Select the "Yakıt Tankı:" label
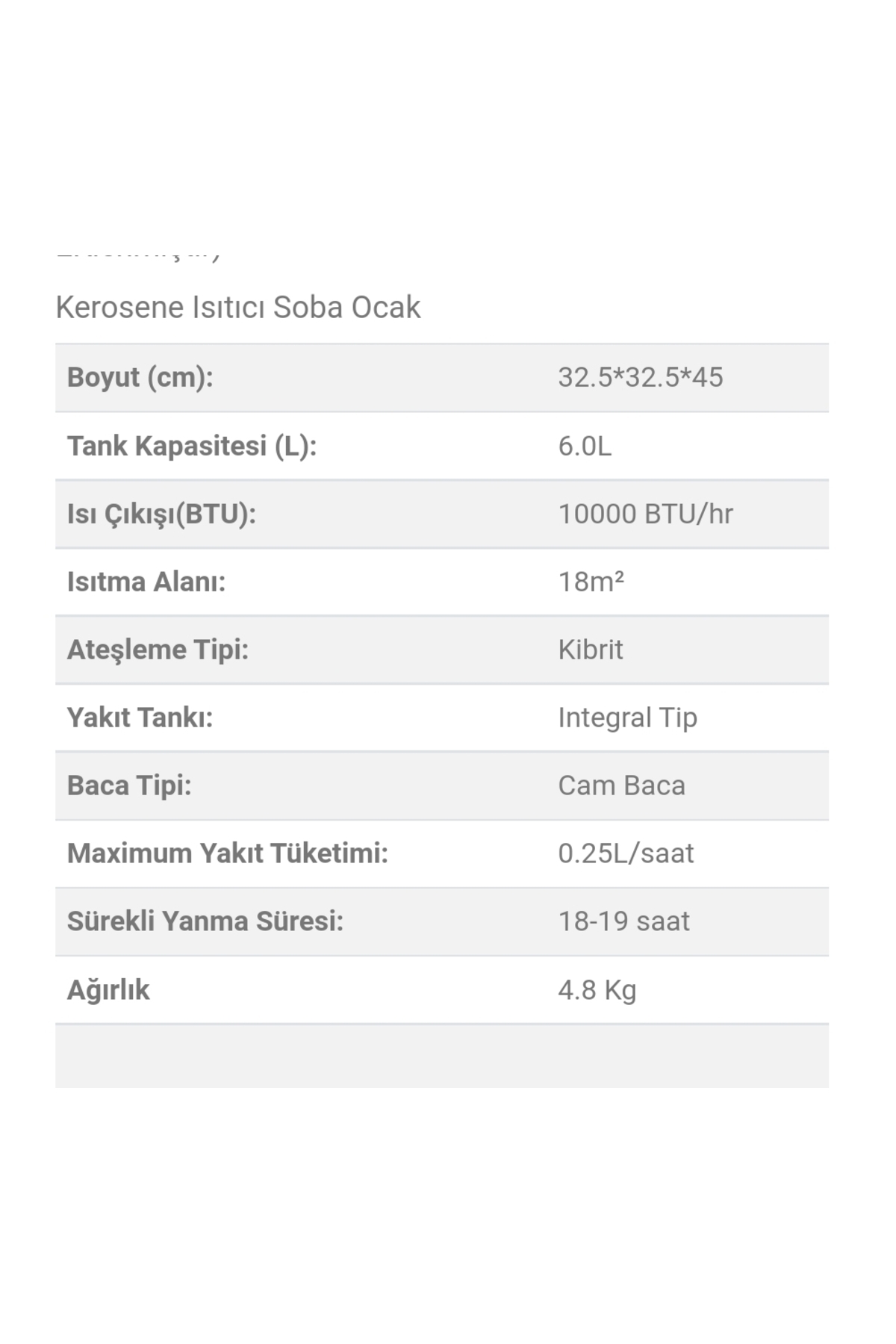 [140, 718]
